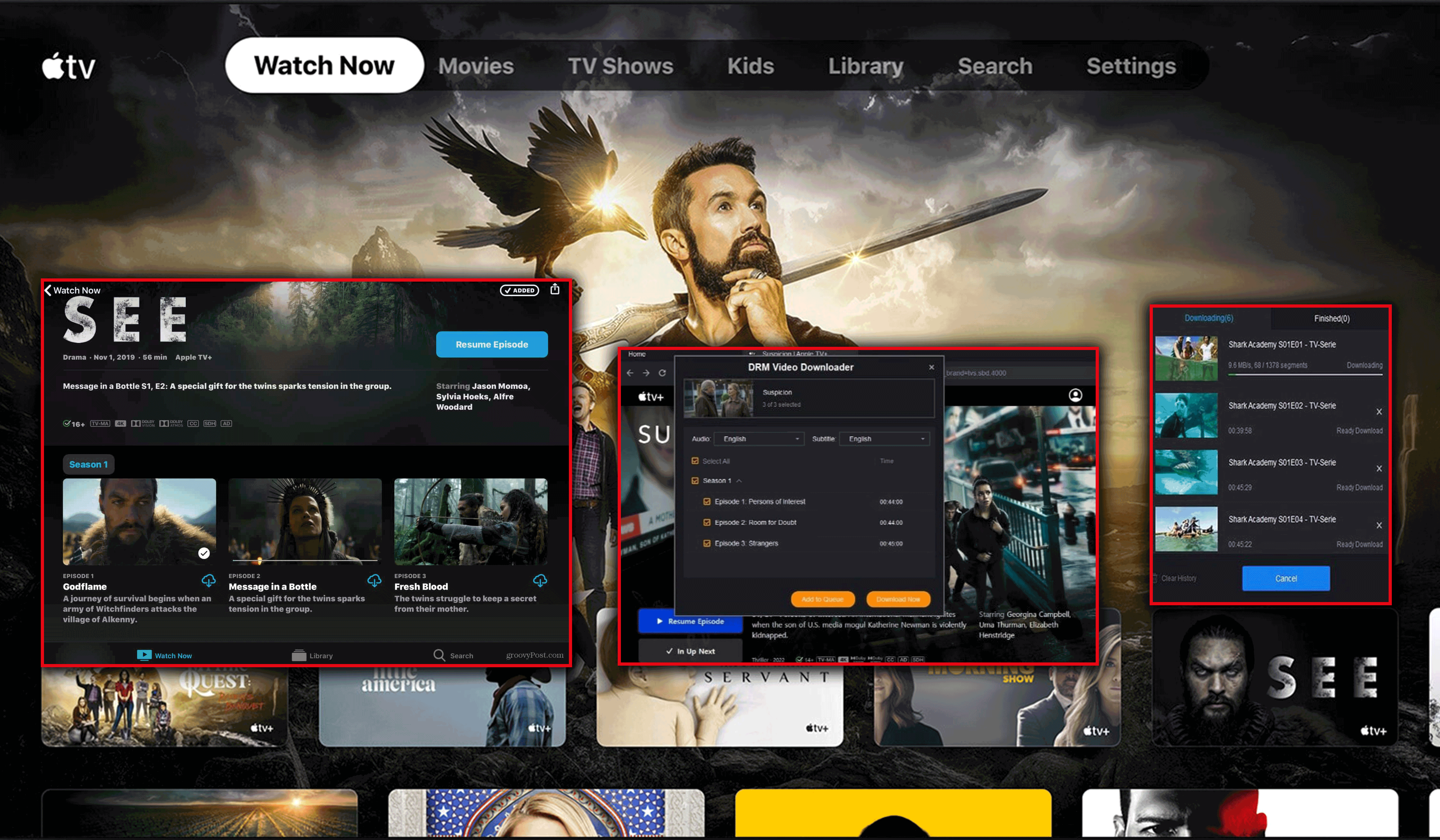The image size is (1440, 840).
Task: Click the light-blue Resume Episode button for SEE
Action: tap(491, 344)
